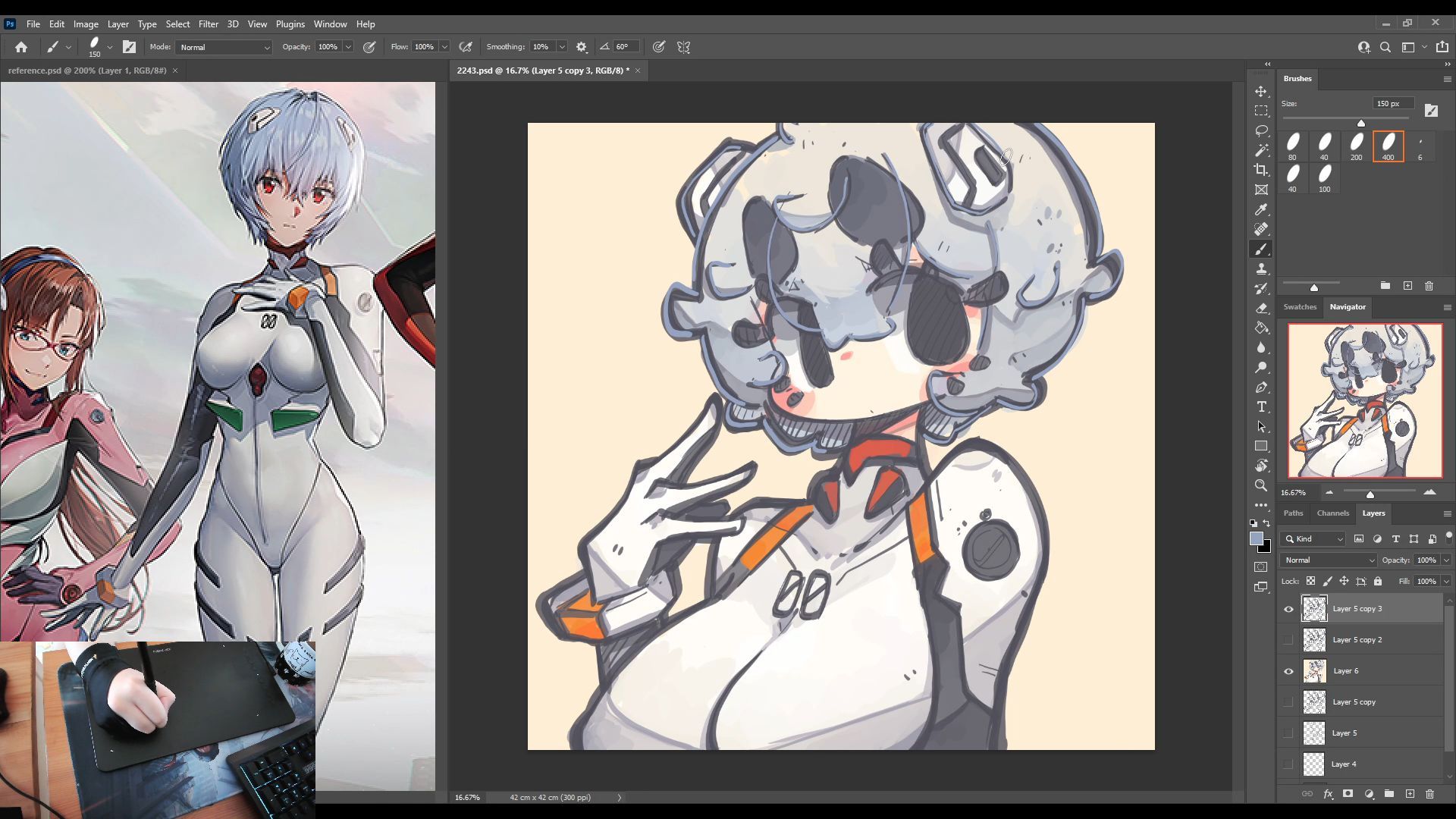Select the 100 brush preset

(1324, 178)
